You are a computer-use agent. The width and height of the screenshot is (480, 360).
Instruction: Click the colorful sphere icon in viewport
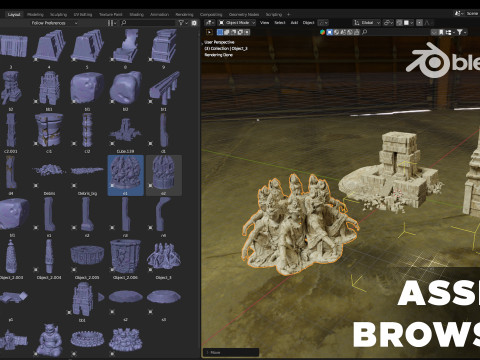pyautogui.click(x=322, y=32)
